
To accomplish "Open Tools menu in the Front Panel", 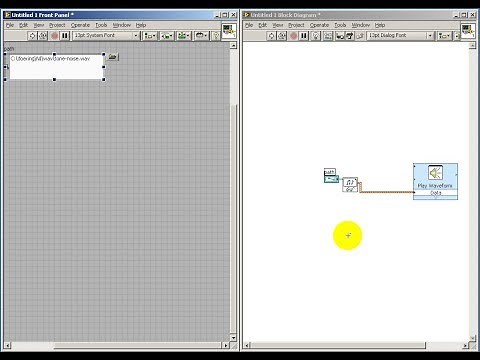I will (101, 25).
